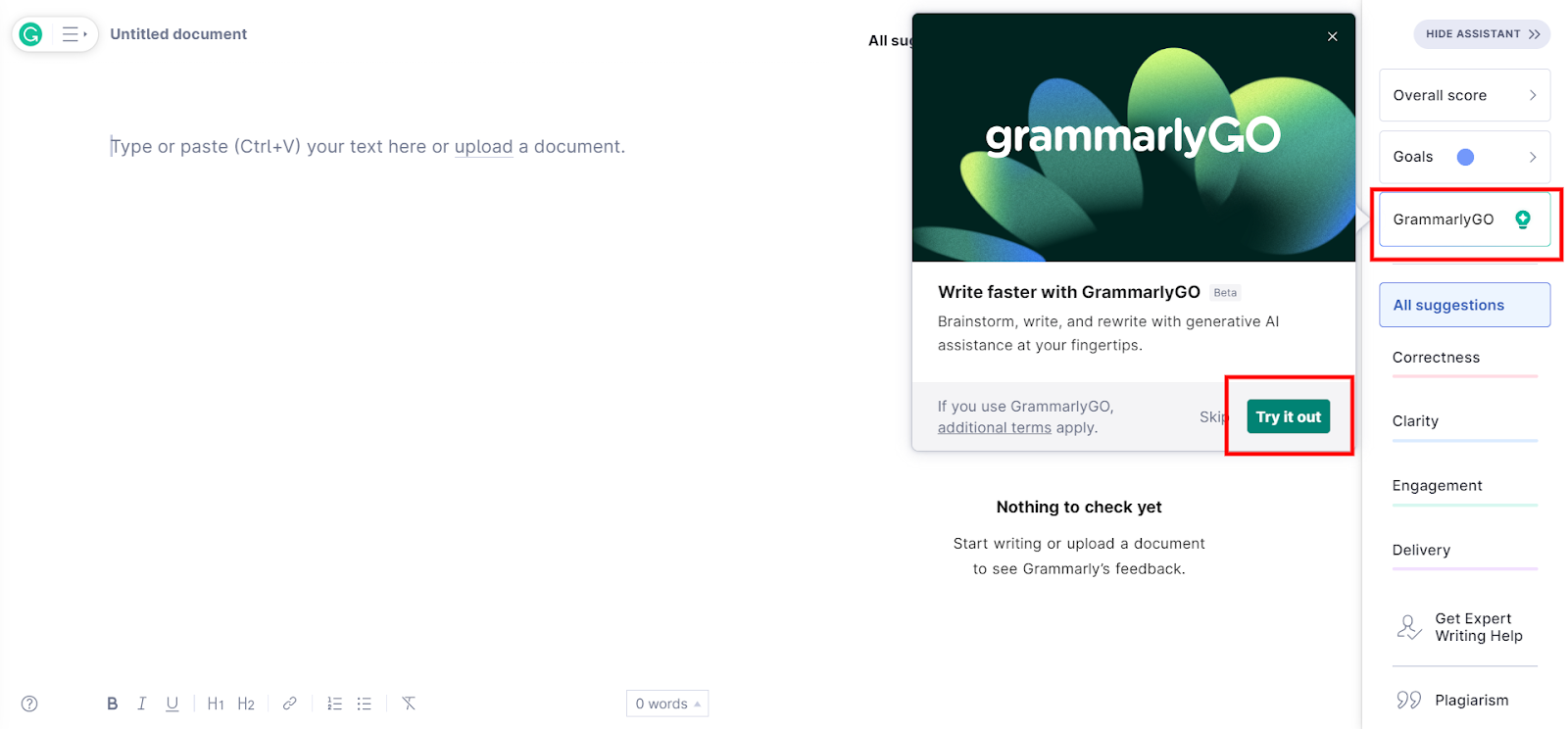Open GrammarlyGO from the sidebar

(1464, 219)
